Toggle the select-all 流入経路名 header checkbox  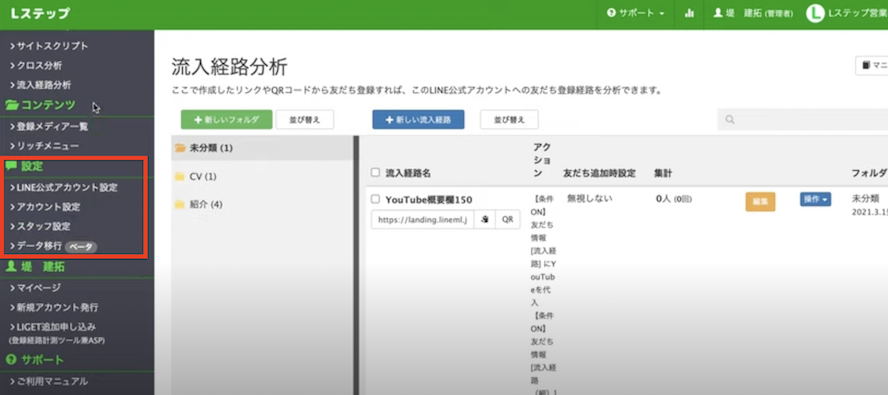tap(375, 172)
